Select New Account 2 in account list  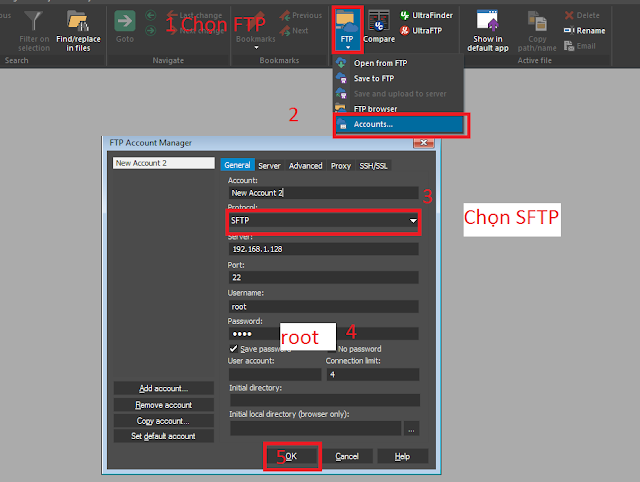pos(163,163)
